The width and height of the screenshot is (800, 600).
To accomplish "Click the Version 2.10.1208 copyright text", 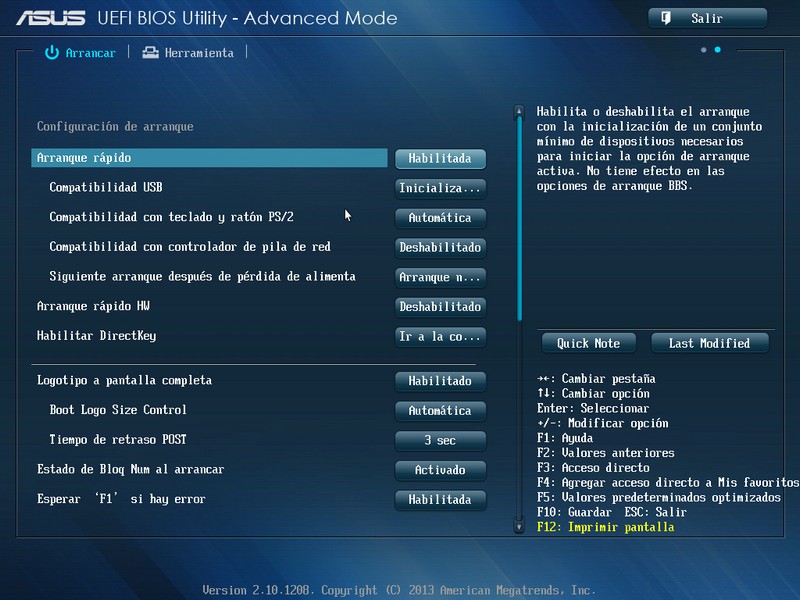I will pyautogui.click(x=399, y=590).
